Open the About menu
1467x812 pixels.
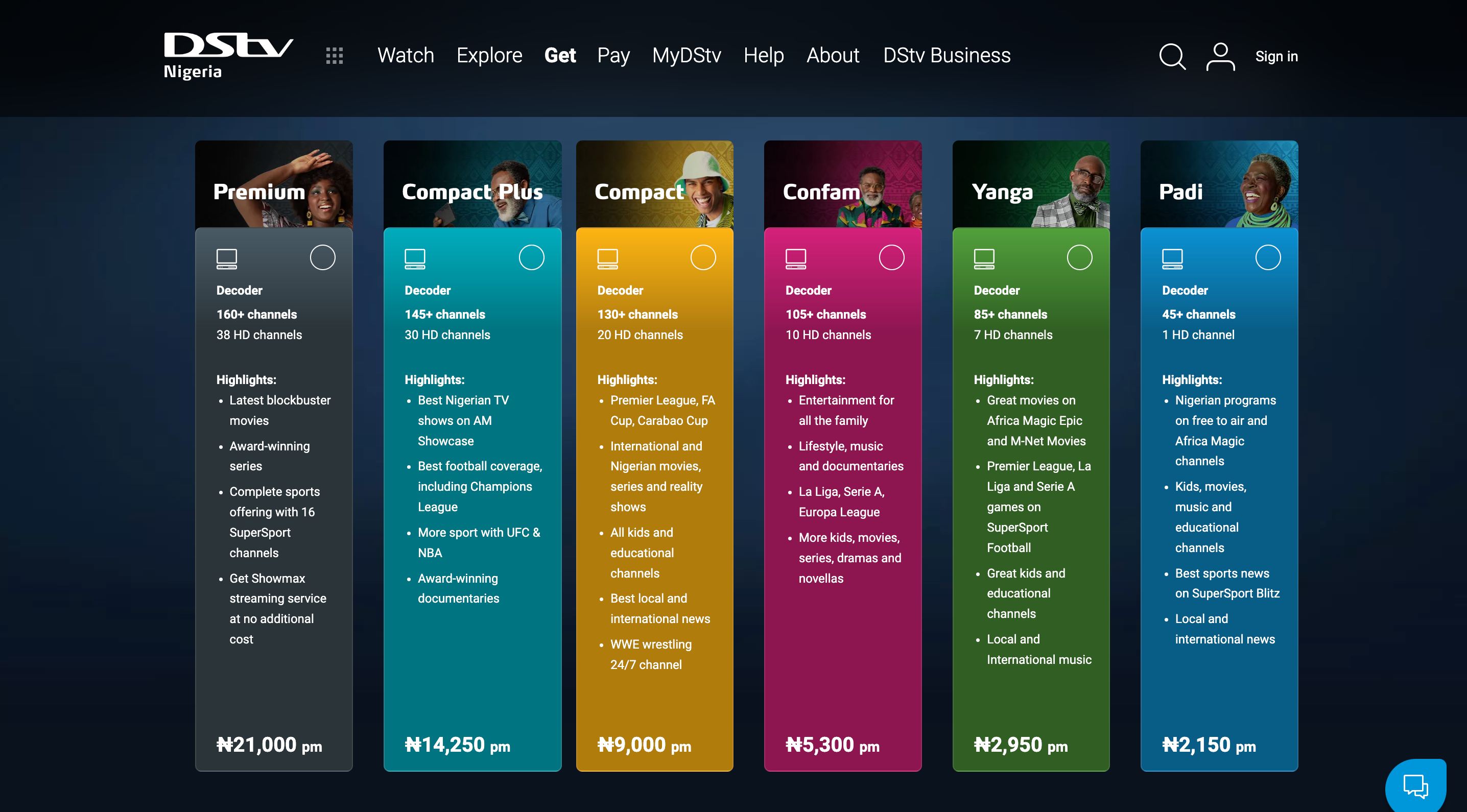click(833, 56)
